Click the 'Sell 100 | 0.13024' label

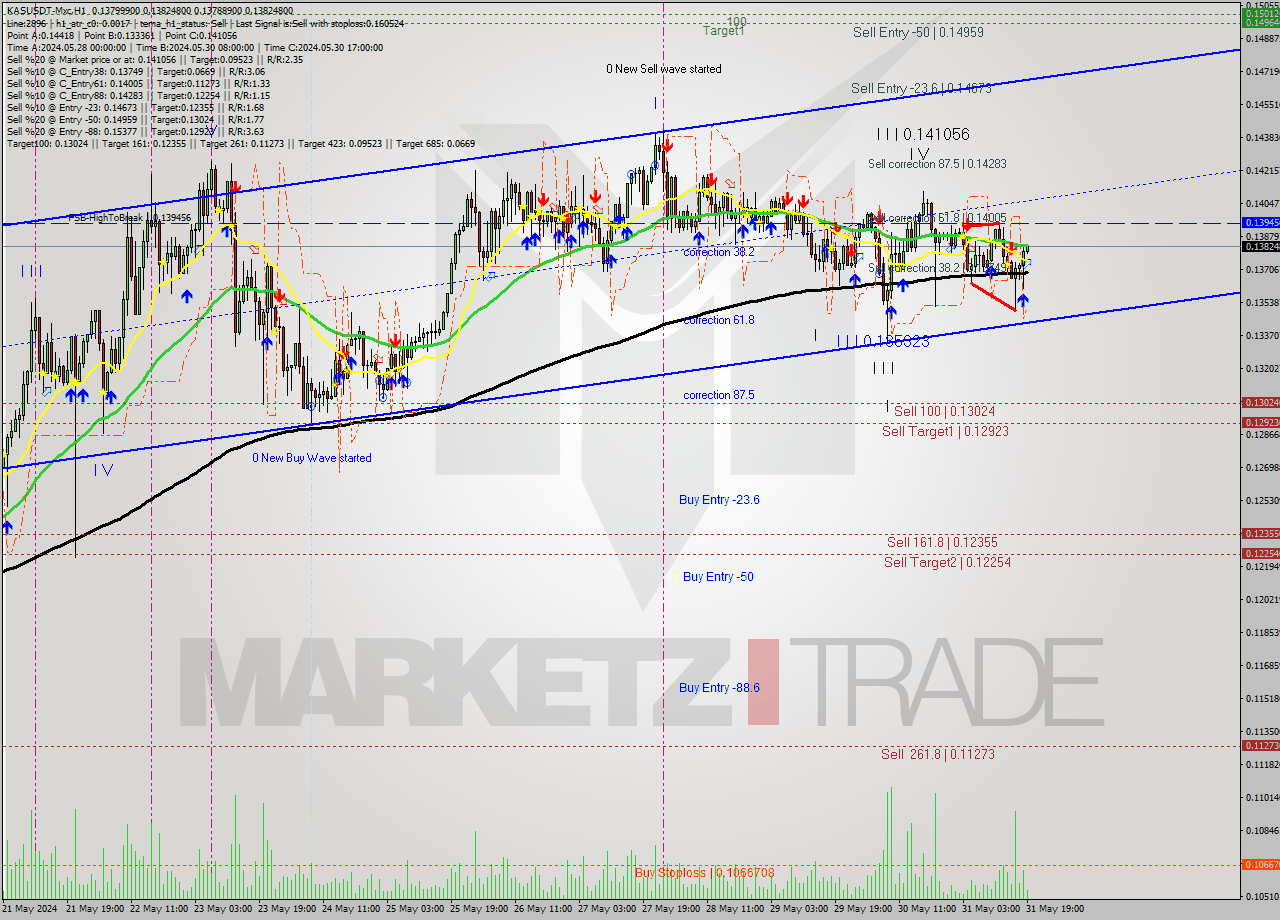944,411
